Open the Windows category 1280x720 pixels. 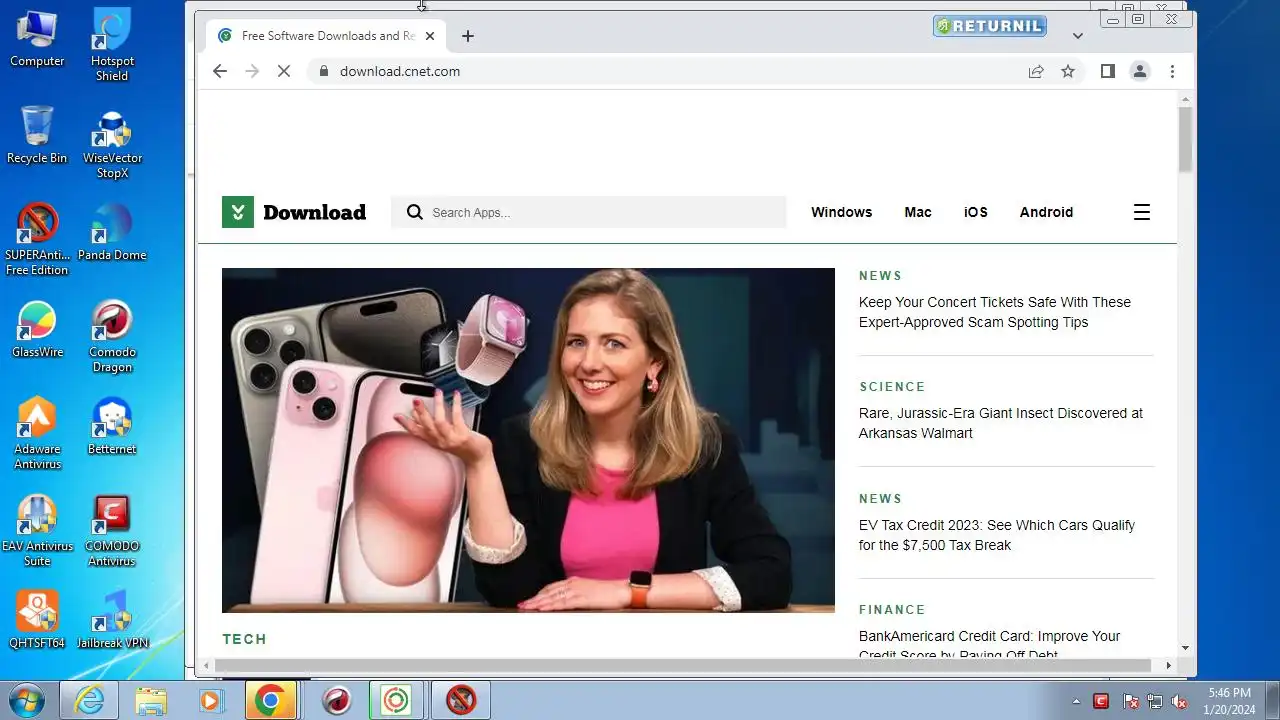click(841, 212)
